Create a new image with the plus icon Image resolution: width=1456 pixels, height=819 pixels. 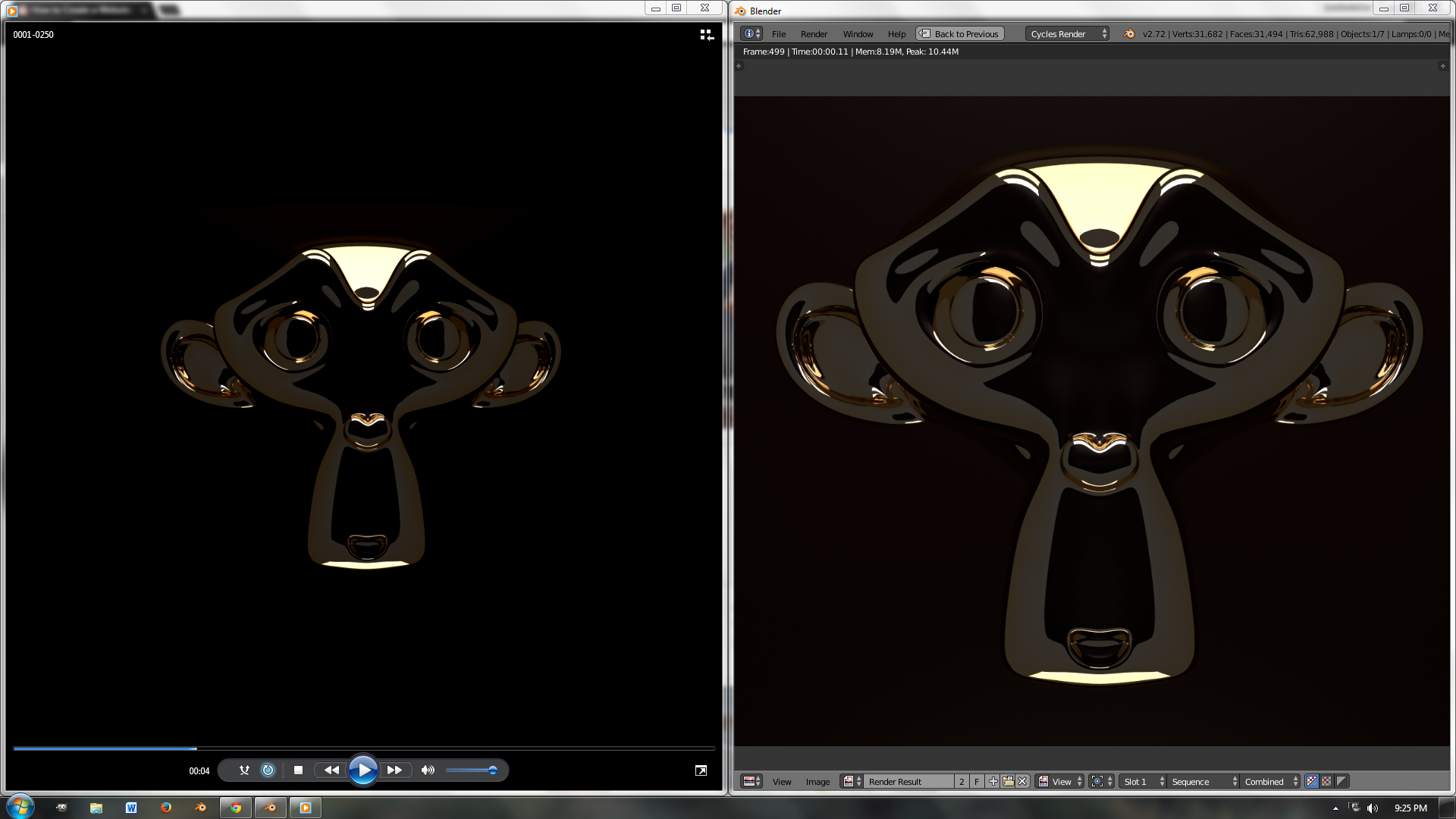point(993,782)
